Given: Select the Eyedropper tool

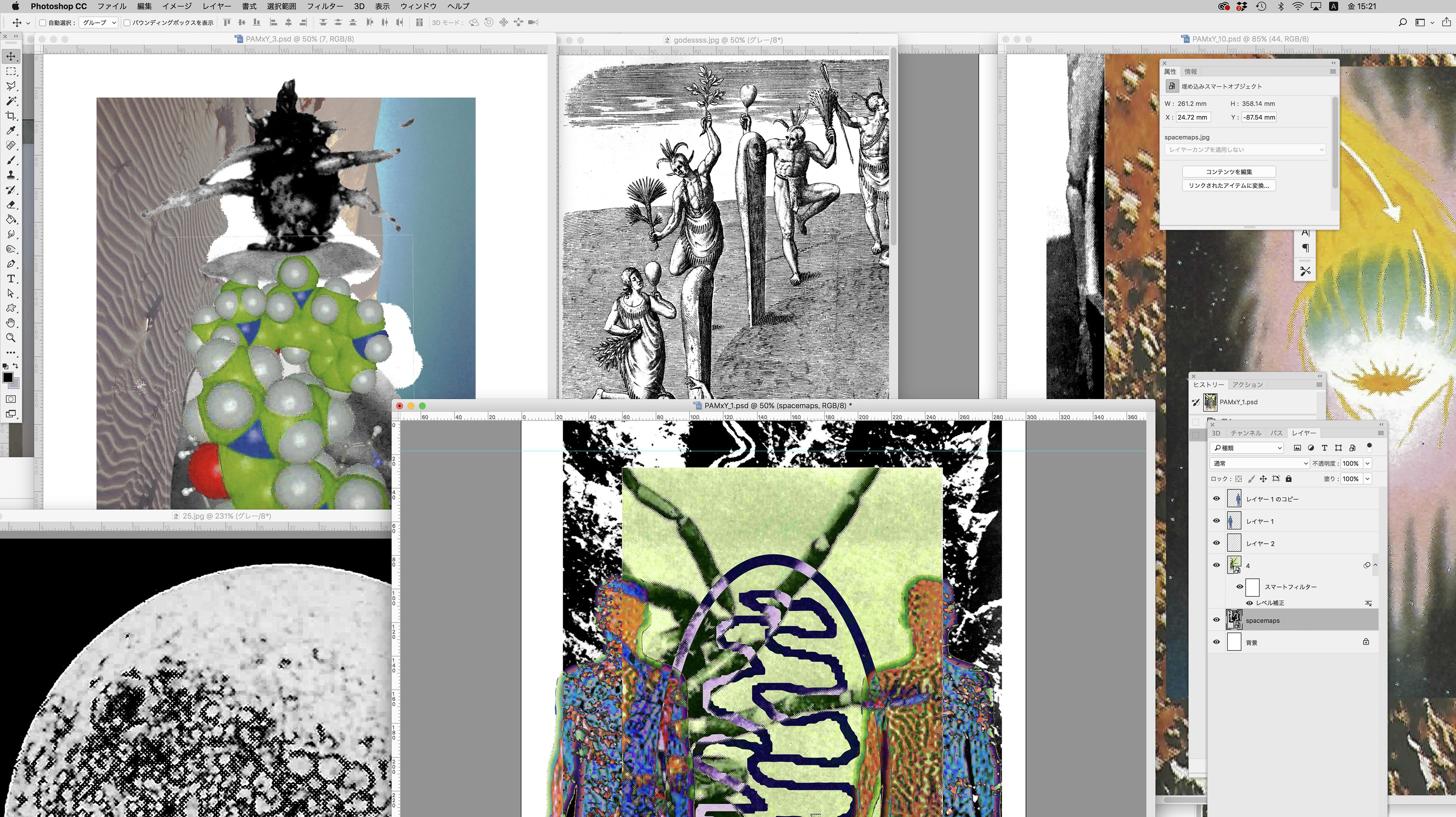Looking at the screenshot, I should (x=11, y=130).
